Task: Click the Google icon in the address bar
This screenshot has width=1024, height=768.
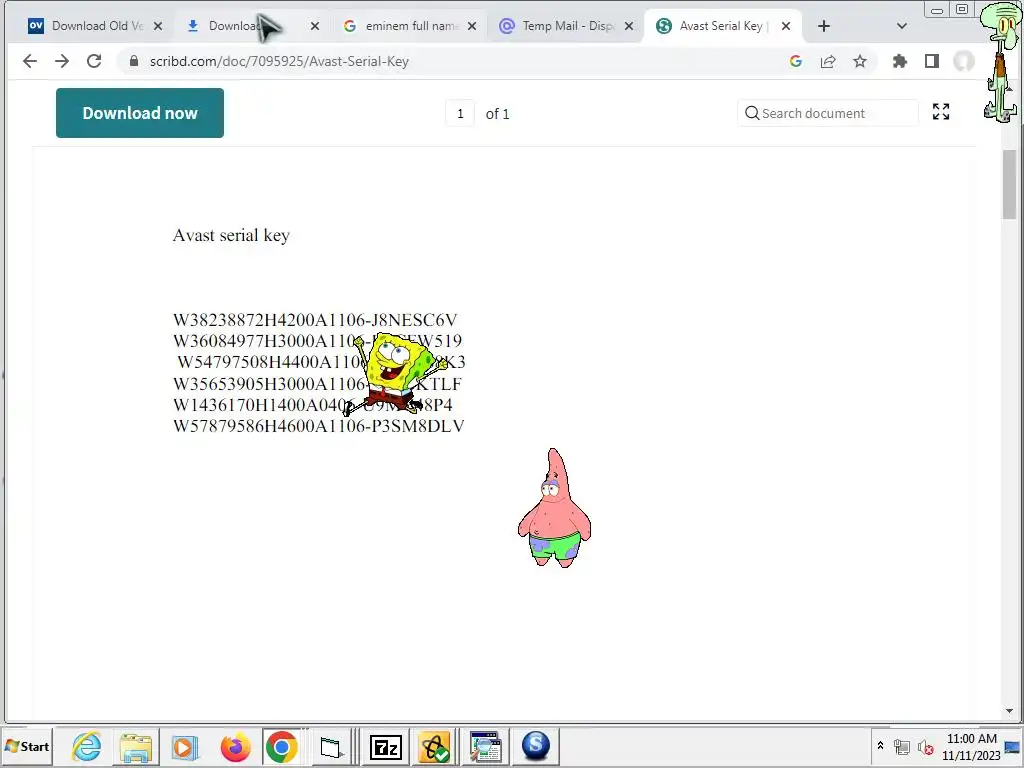Action: click(795, 61)
